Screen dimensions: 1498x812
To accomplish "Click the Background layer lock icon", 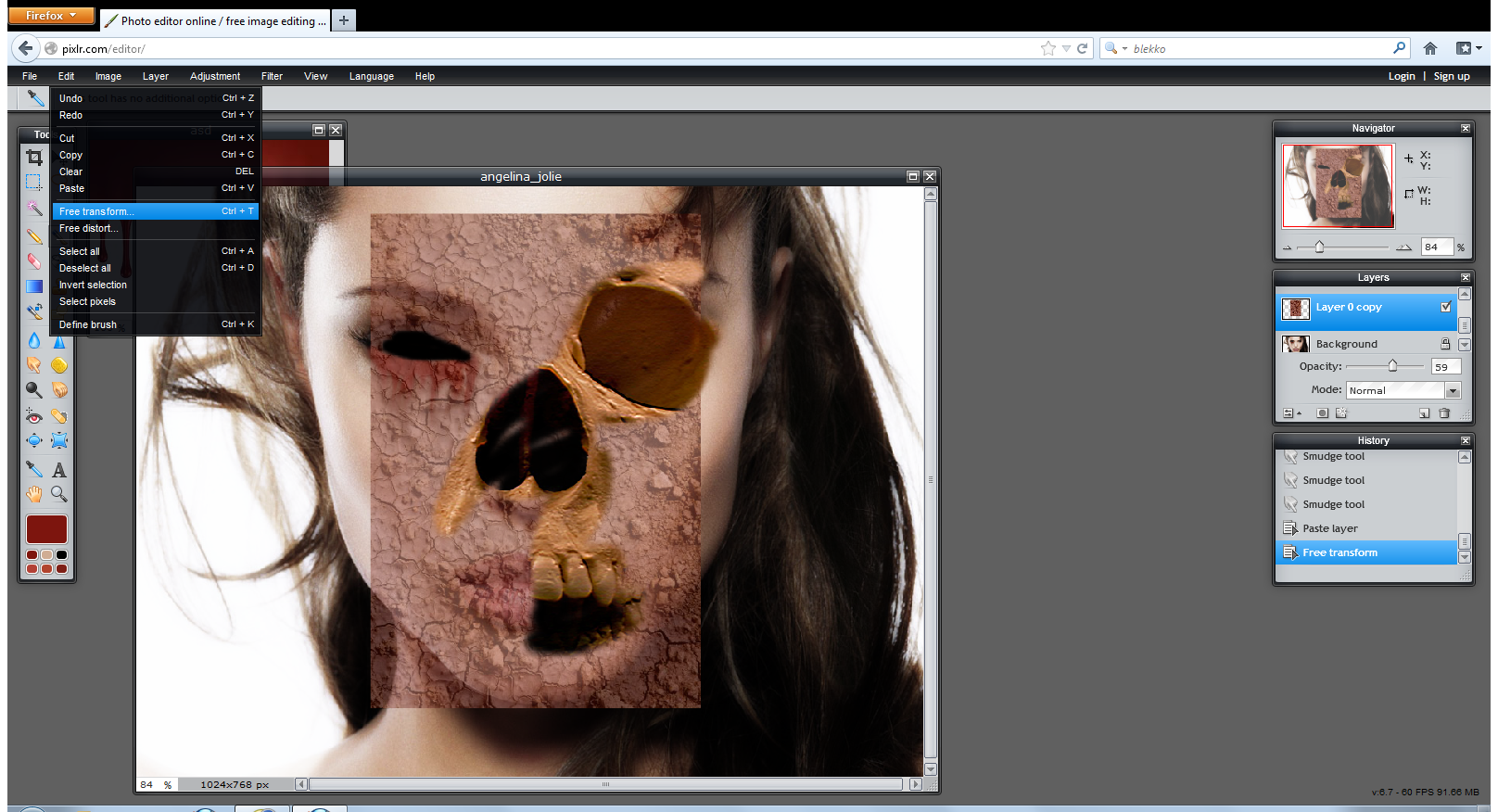I will 1445,344.
